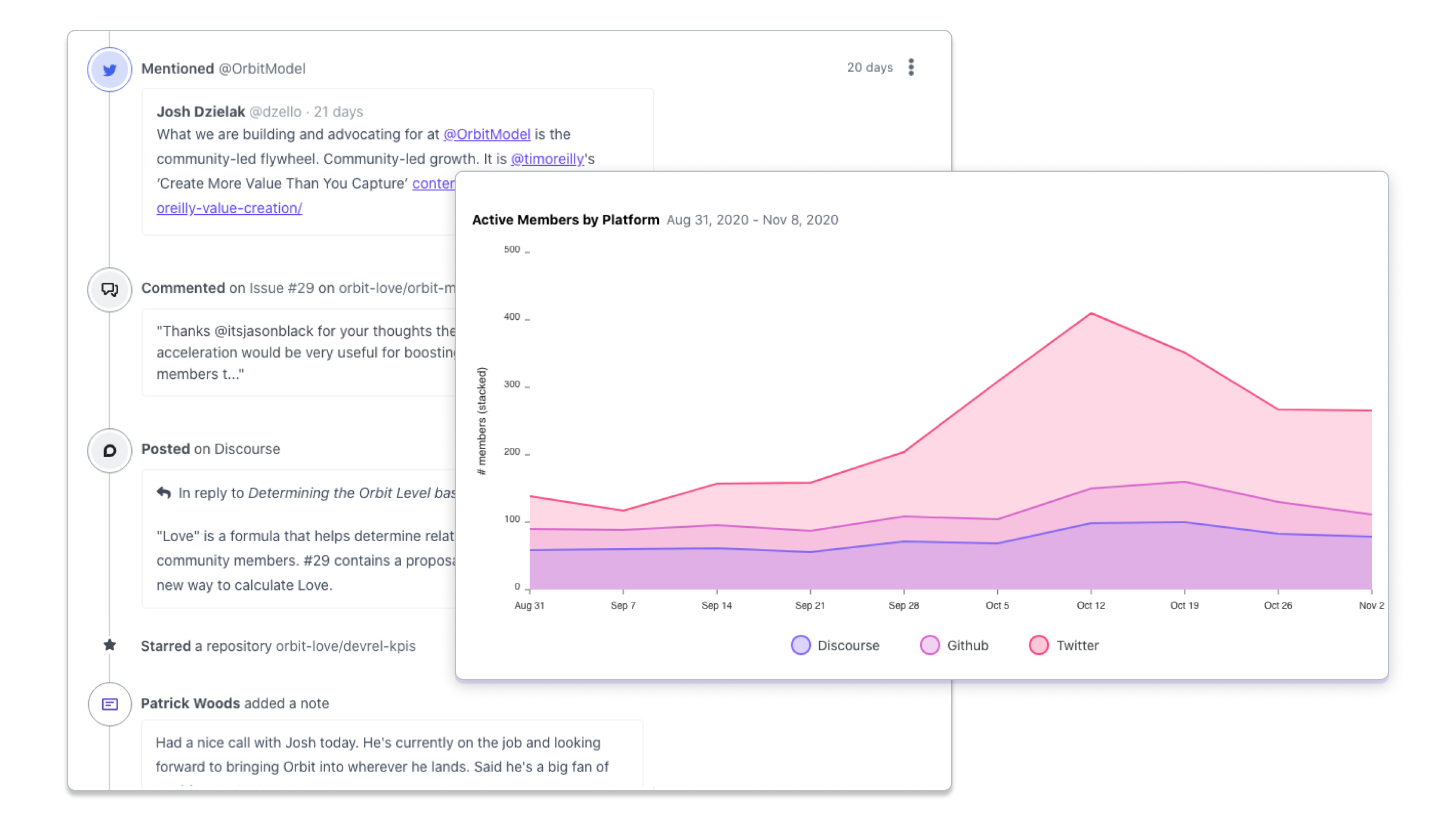Open the three-dot menu beside 20 days
The width and height of the screenshot is (1456, 828).
[911, 67]
